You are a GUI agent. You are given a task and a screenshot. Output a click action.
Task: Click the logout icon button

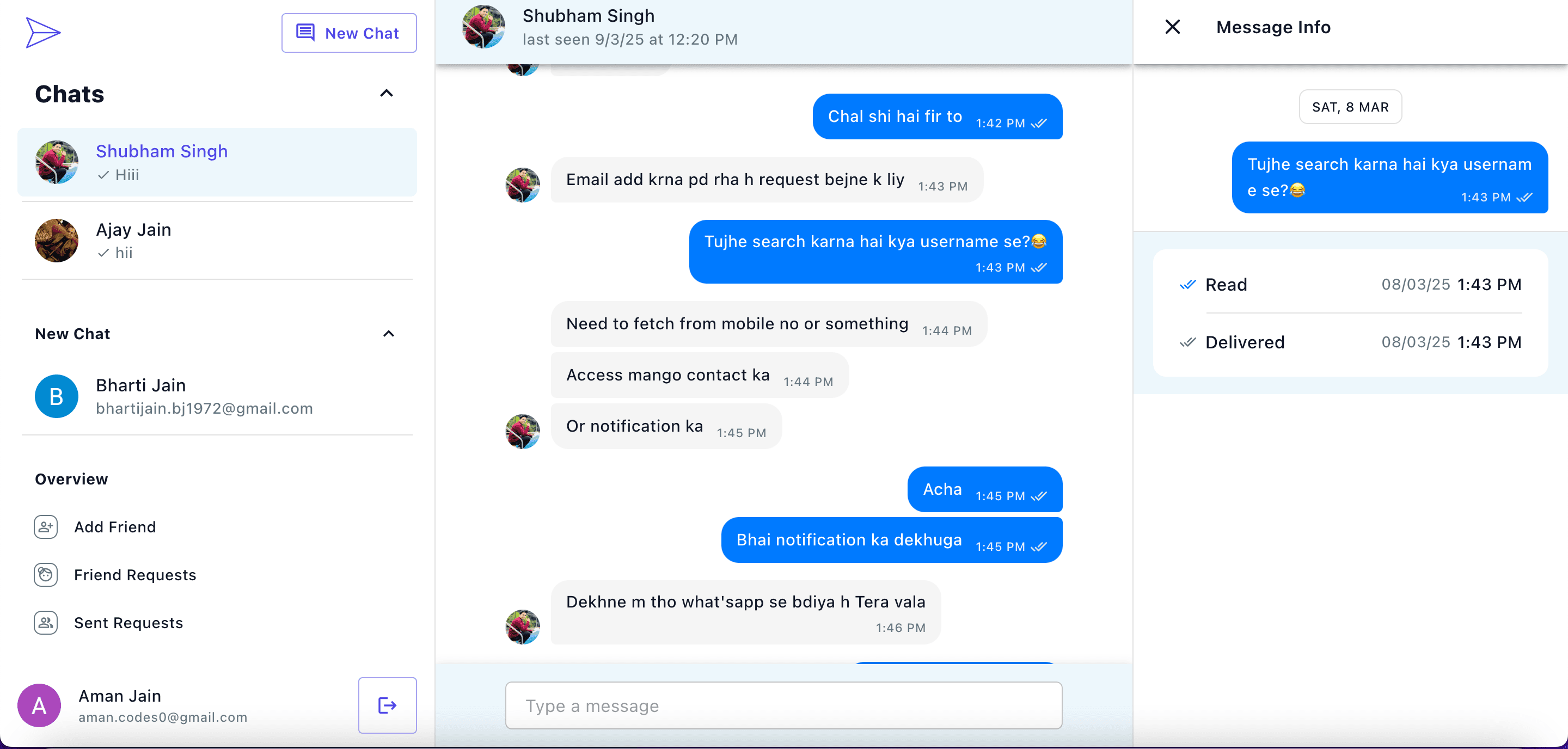387,704
